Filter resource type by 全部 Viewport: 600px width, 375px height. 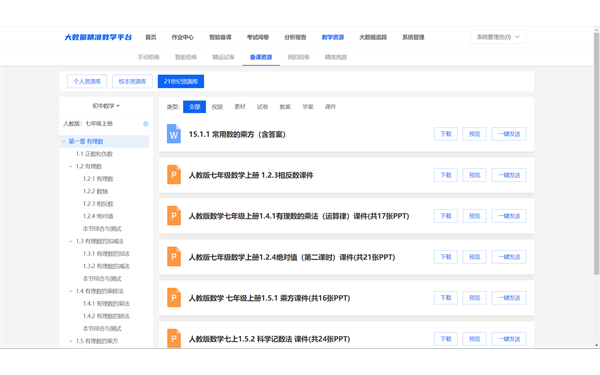pyautogui.click(x=194, y=107)
